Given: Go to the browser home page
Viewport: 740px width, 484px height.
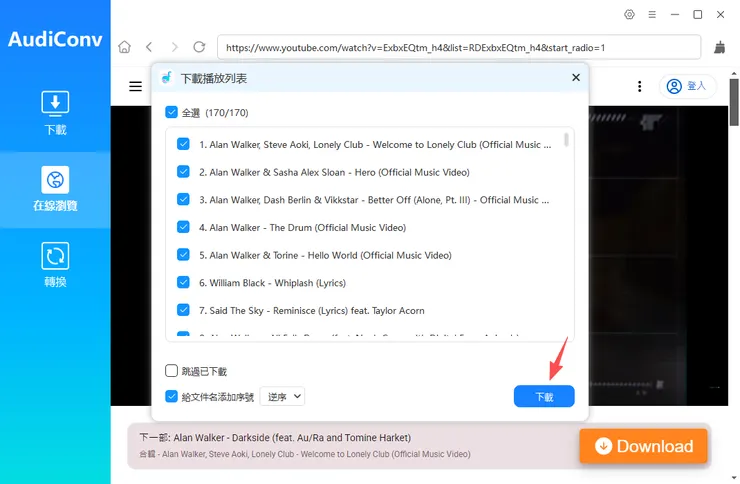Looking at the screenshot, I should pyautogui.click(x=125, y=47).
